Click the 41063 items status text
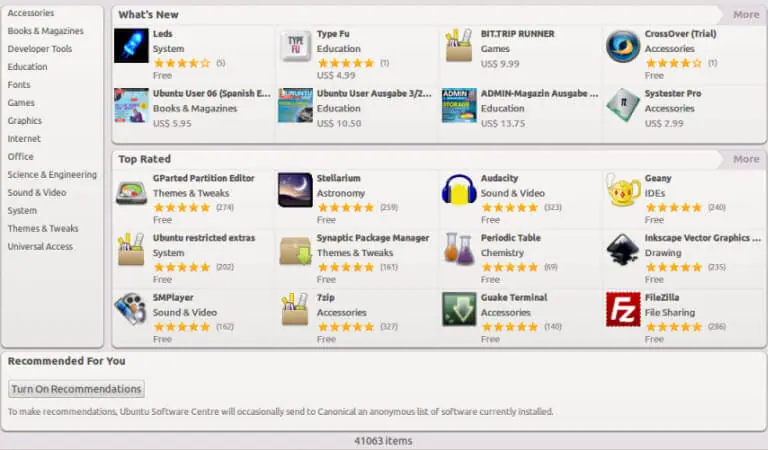 pos(384,441)
